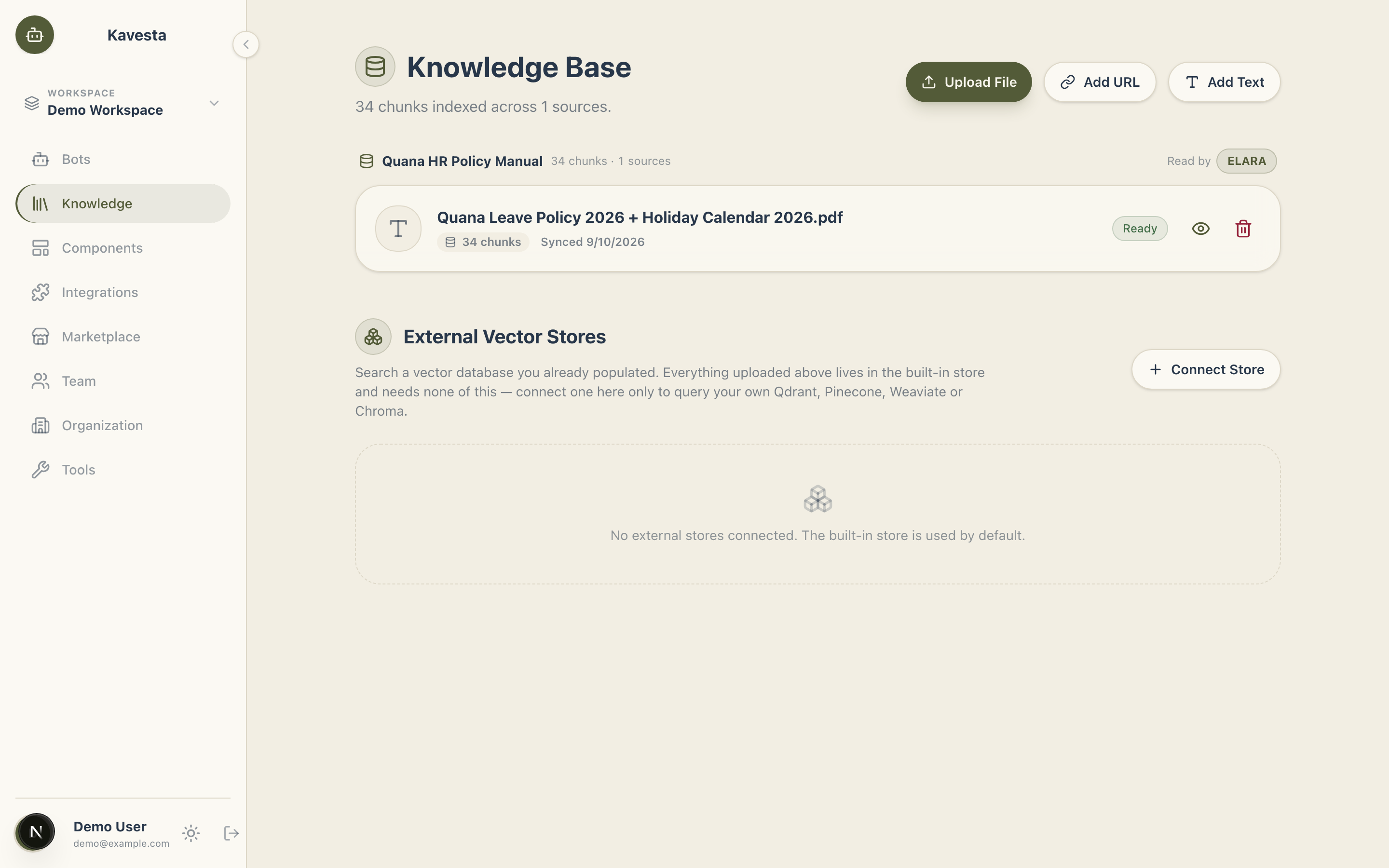
Task: Open the Team page
Action: coord(123,381)
